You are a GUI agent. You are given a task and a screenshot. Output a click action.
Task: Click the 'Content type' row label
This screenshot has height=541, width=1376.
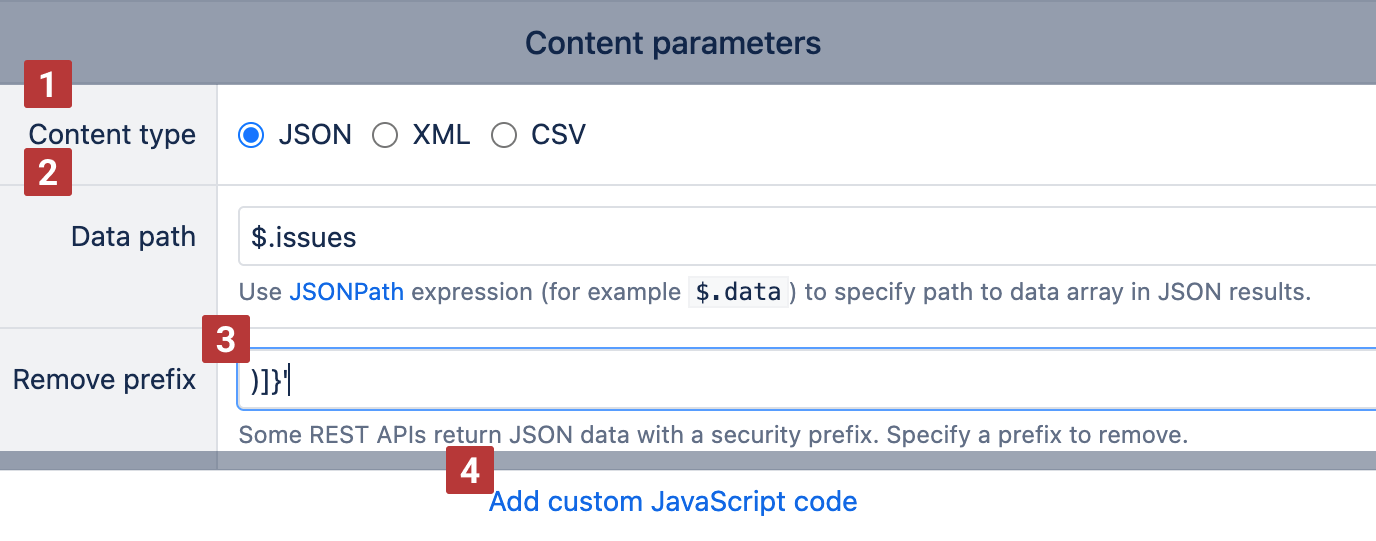pyautogui.click(x=112, y=135)
